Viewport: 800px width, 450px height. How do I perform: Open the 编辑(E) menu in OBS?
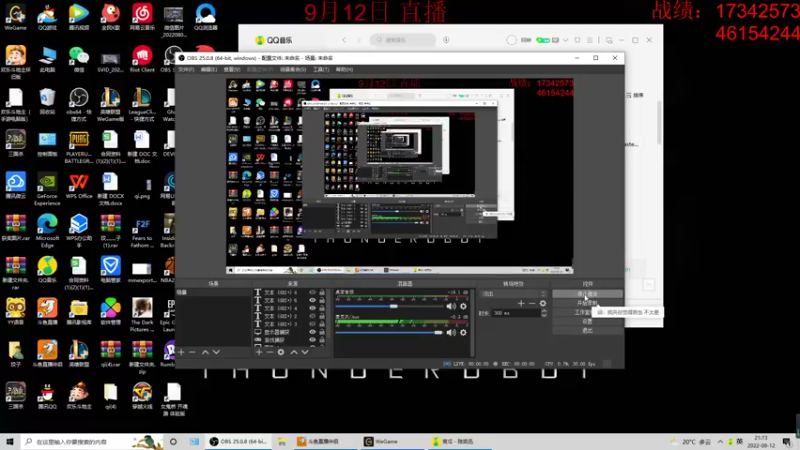209,69
